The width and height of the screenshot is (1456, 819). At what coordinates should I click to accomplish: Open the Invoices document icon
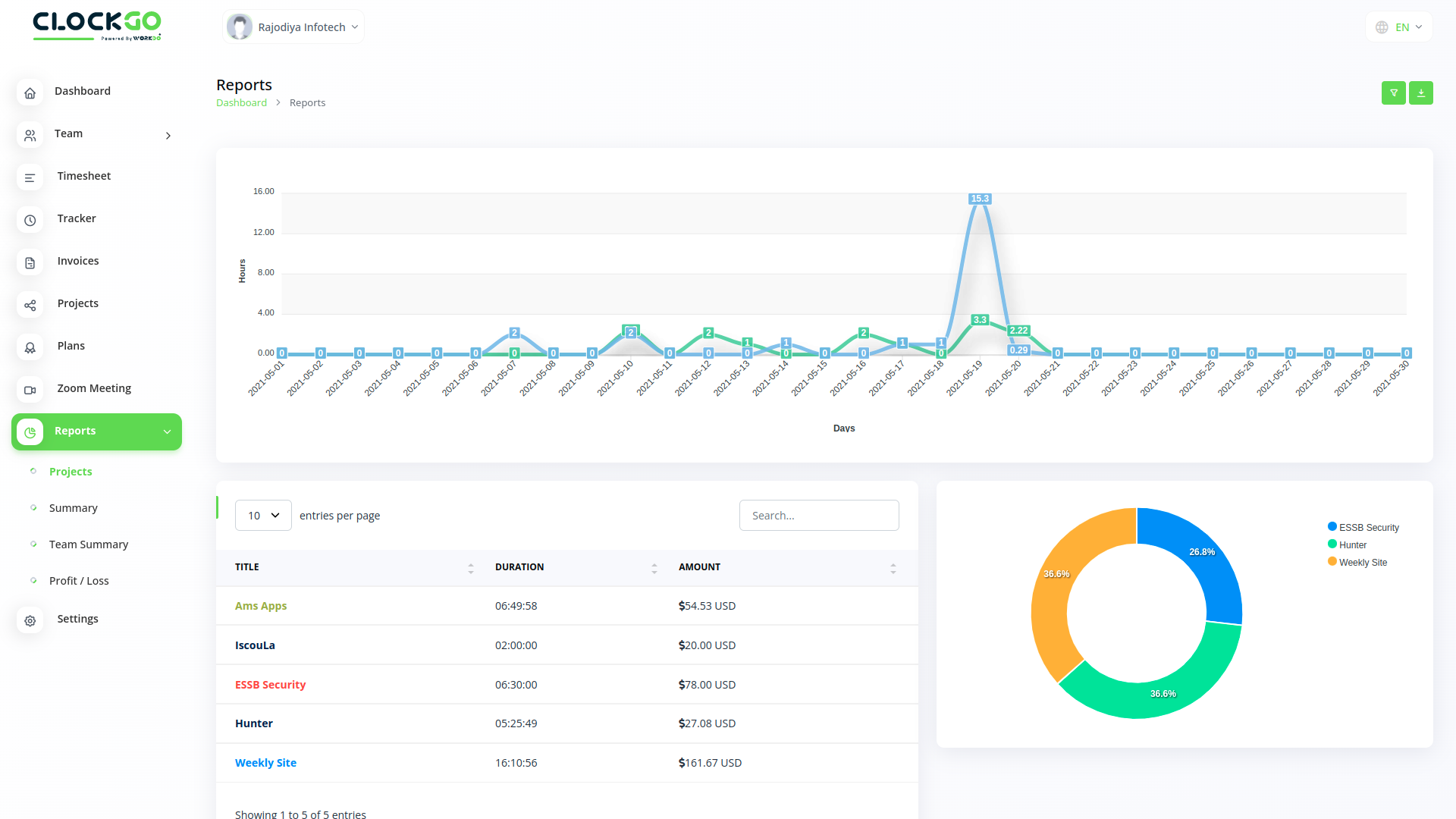click(x=30, y=262)
